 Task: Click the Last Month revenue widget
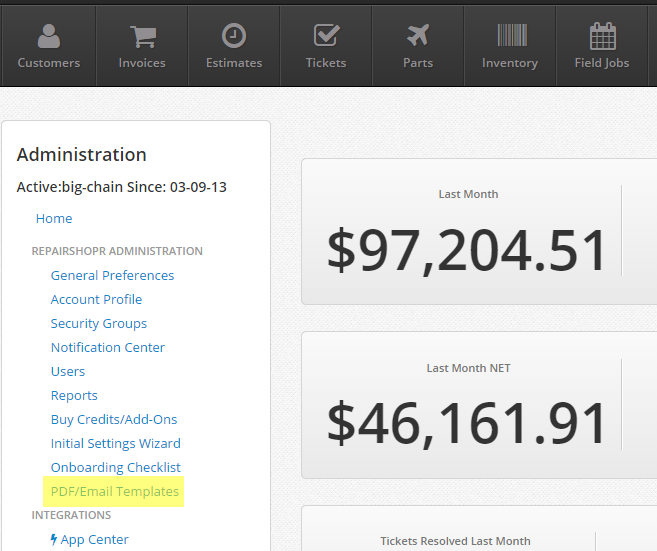(479, 232)
